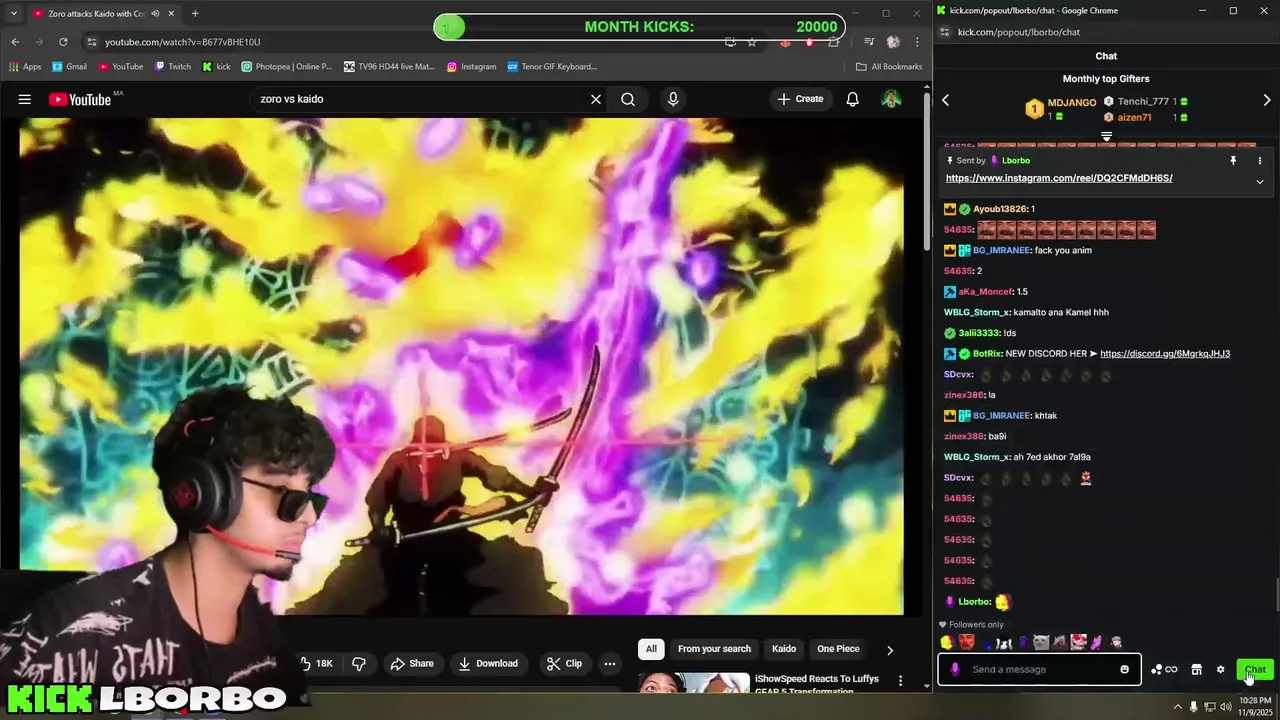Open the Photopea bookmark
Screen dimensions: 1280x720
[286, 67]
